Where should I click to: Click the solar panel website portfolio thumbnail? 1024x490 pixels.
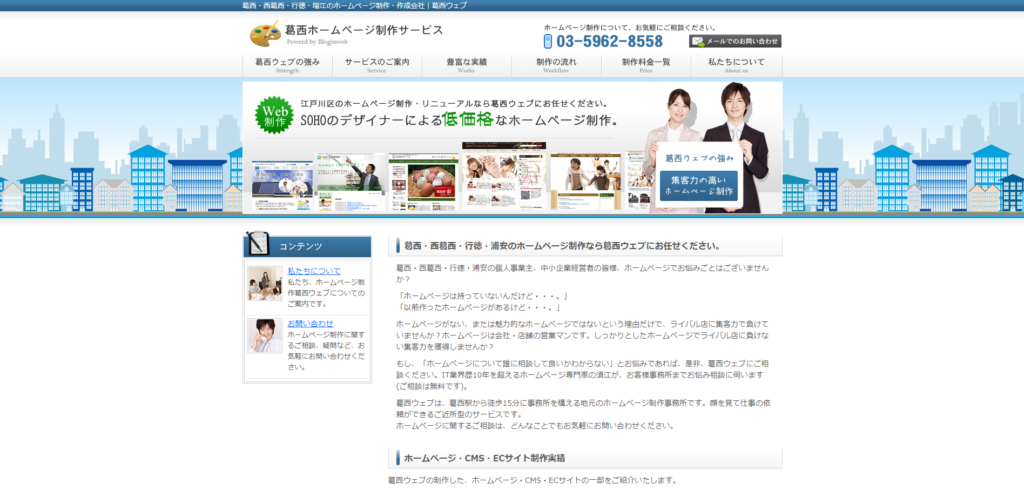(x=278, y=183)
